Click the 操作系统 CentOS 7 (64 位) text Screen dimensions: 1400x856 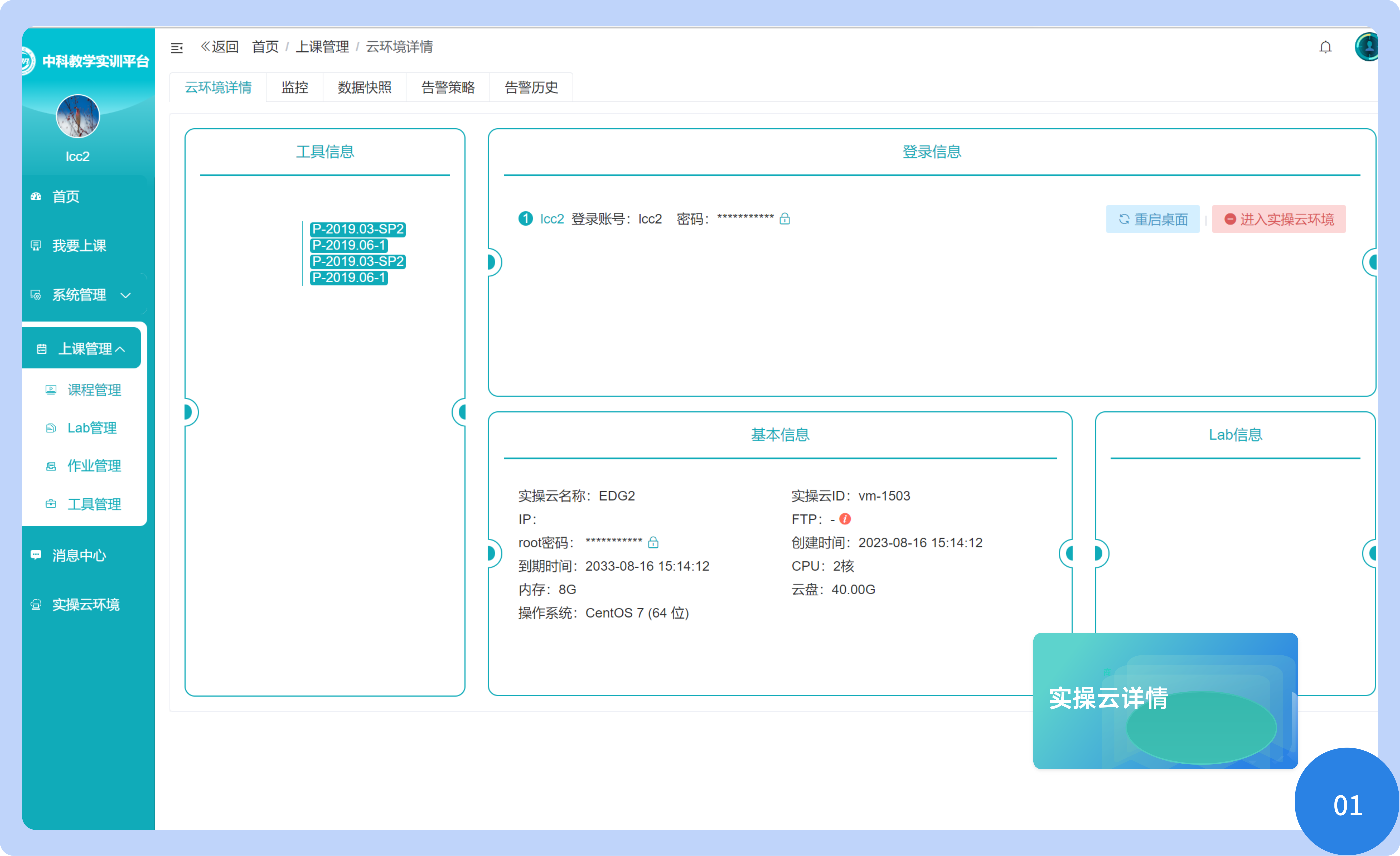pos(603,613)
